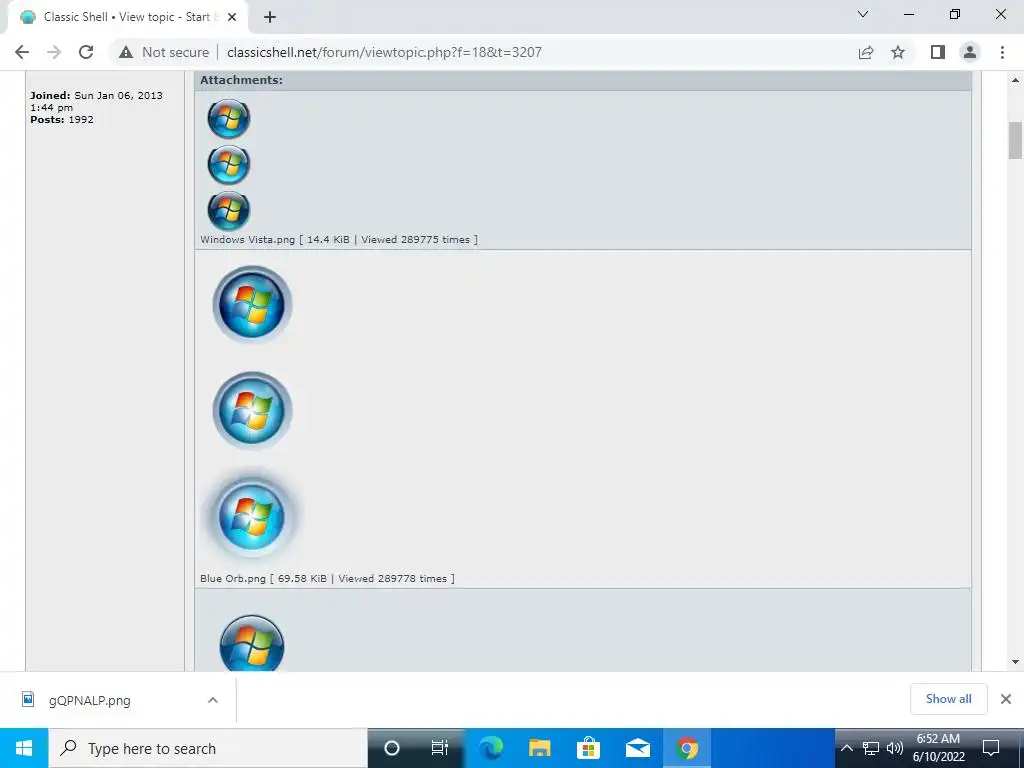Open Microsoft Store from taskbar
The image size is (1024, 768).
[588, 748]
